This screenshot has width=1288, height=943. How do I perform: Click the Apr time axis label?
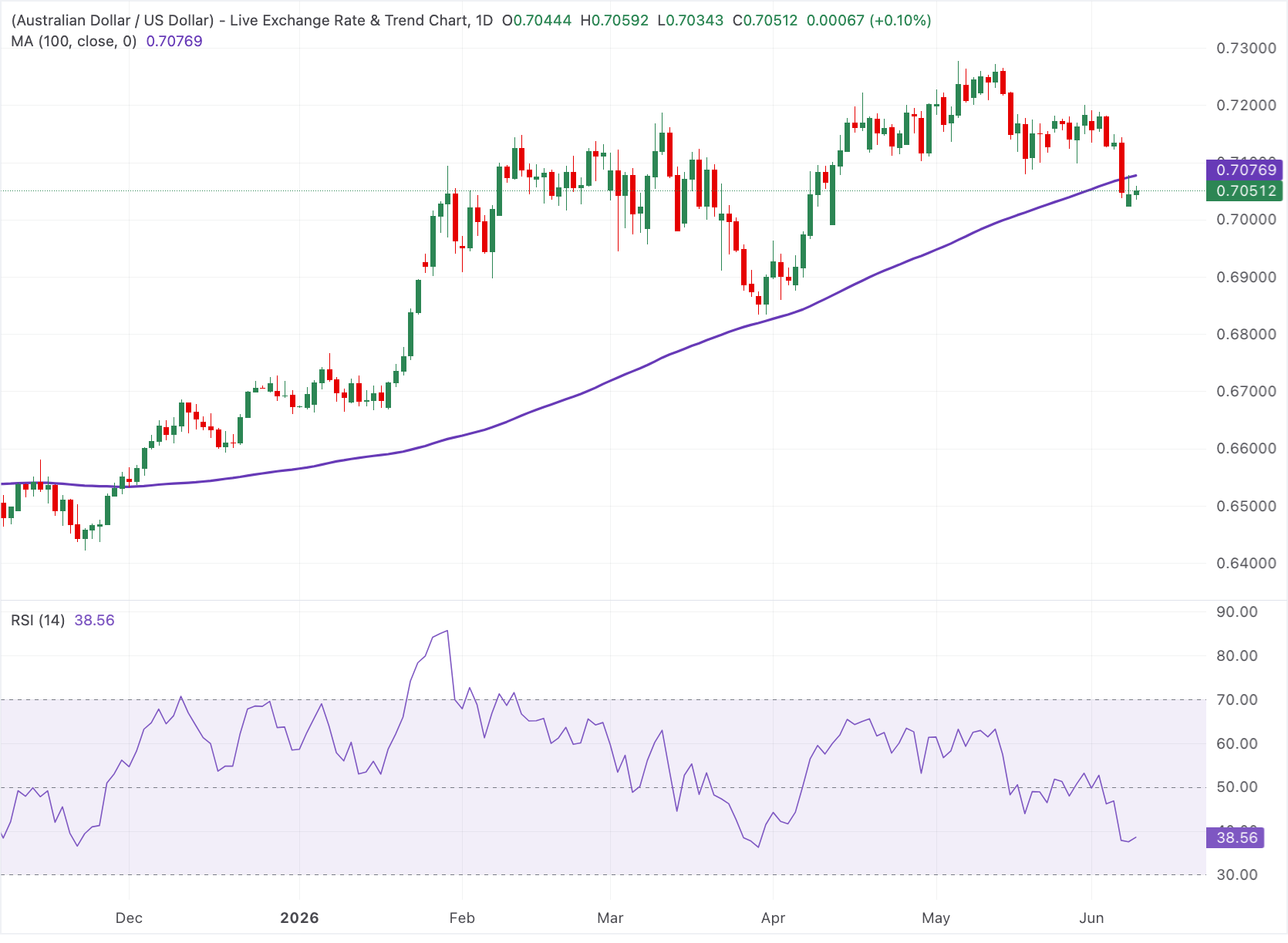(x=773, y=918)
